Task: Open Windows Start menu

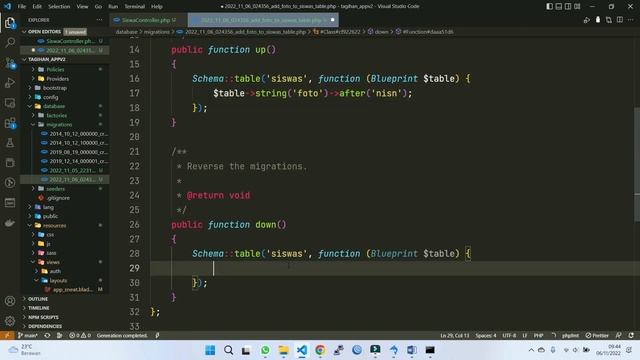Action: click(x=210, y=350)
